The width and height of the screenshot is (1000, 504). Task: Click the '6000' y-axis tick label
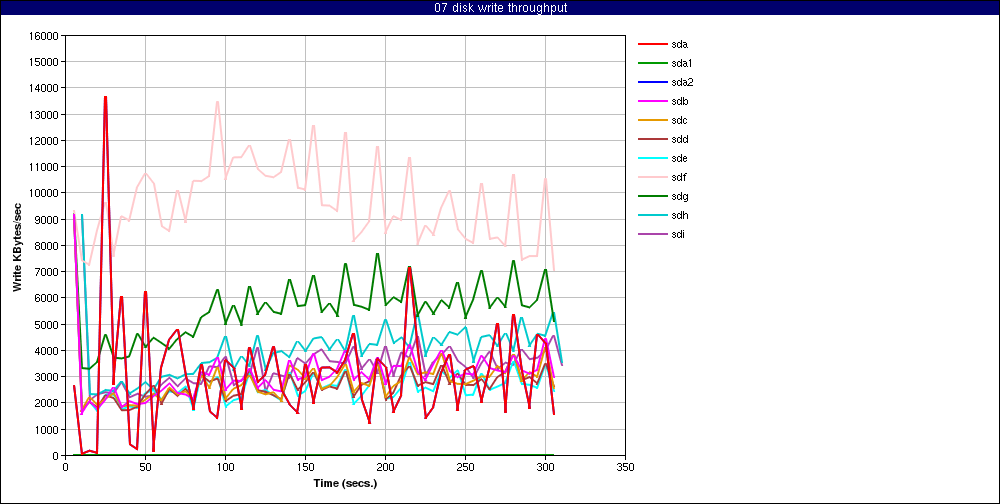pos(47,298)
